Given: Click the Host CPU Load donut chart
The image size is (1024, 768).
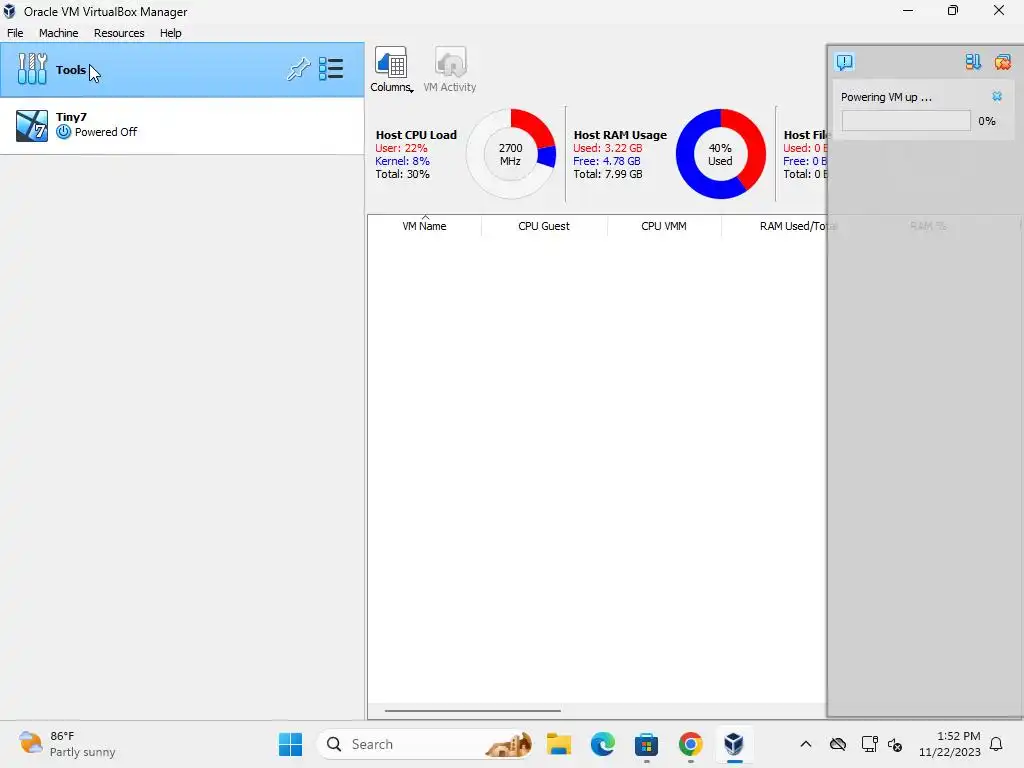Looking at the screenshot, I should click(x=511, y=154).
